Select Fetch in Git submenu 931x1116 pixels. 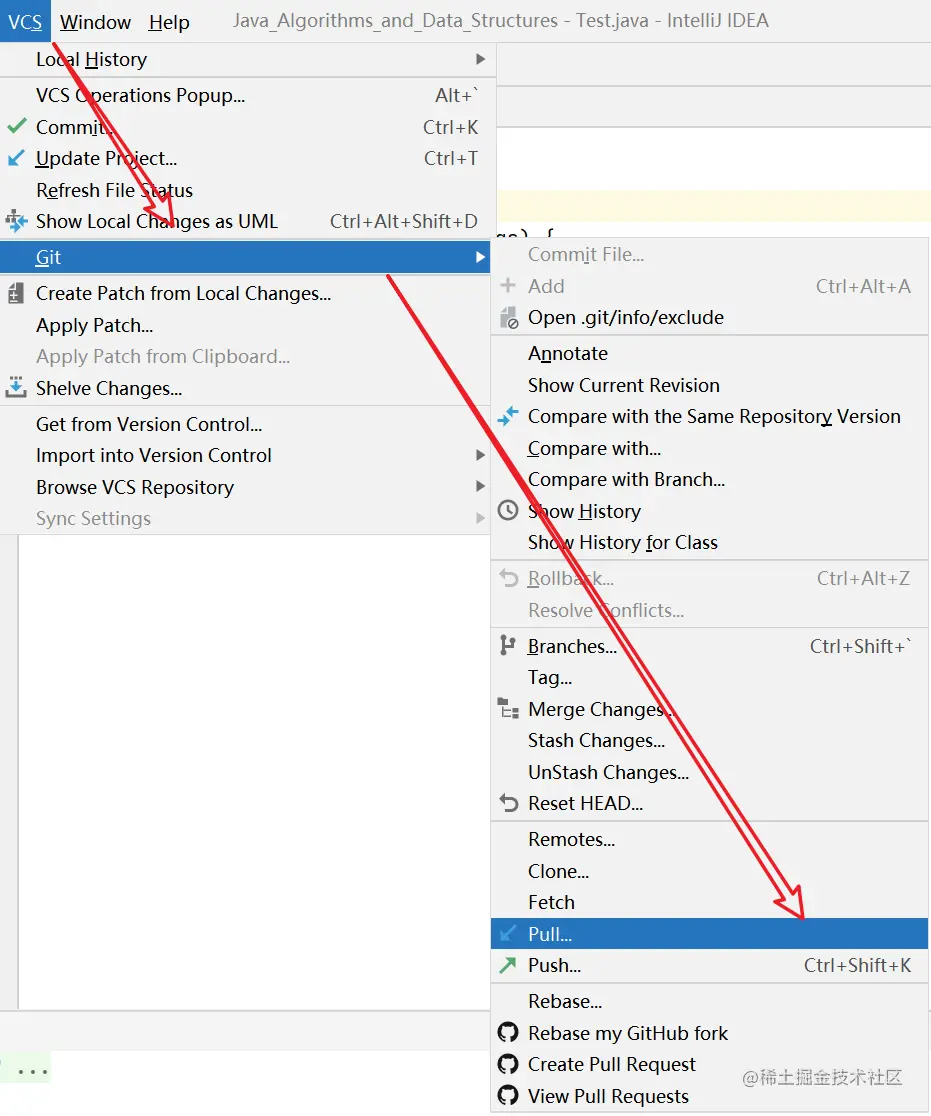pos(710,902)
